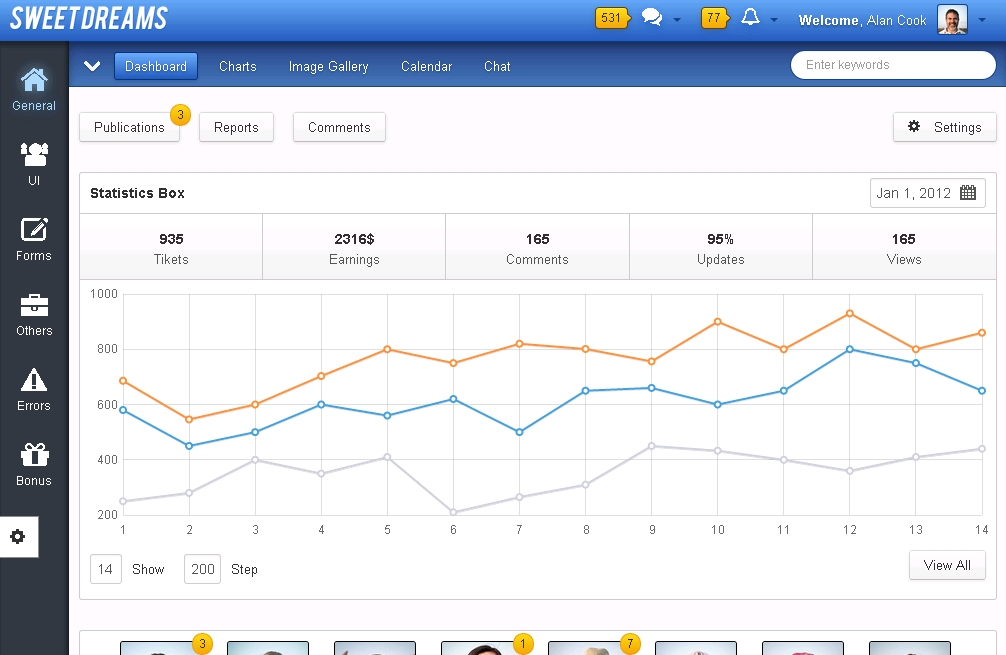Viewport: 1006px width, 655px height.
Task: Click the Publications button
Action: (x=129, y=127)
